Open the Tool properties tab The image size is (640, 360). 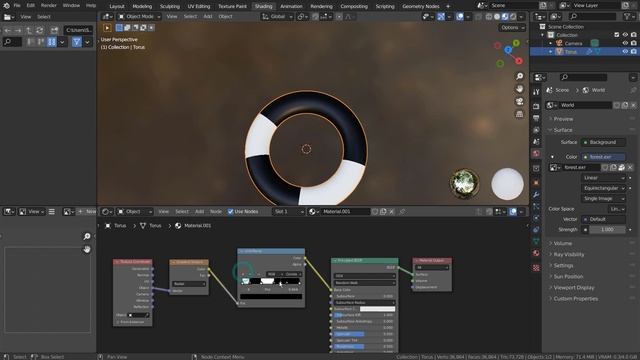536,92
